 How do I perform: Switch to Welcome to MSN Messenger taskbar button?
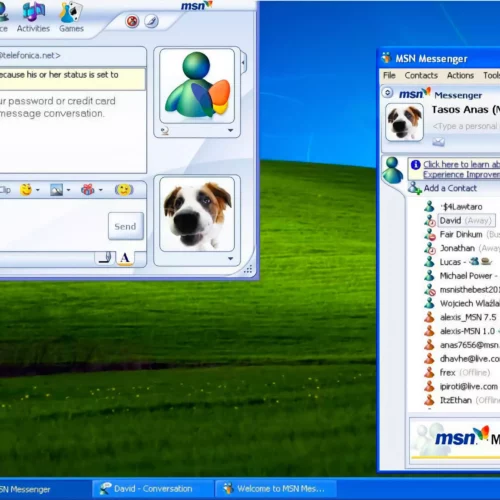tap(275, 489)
